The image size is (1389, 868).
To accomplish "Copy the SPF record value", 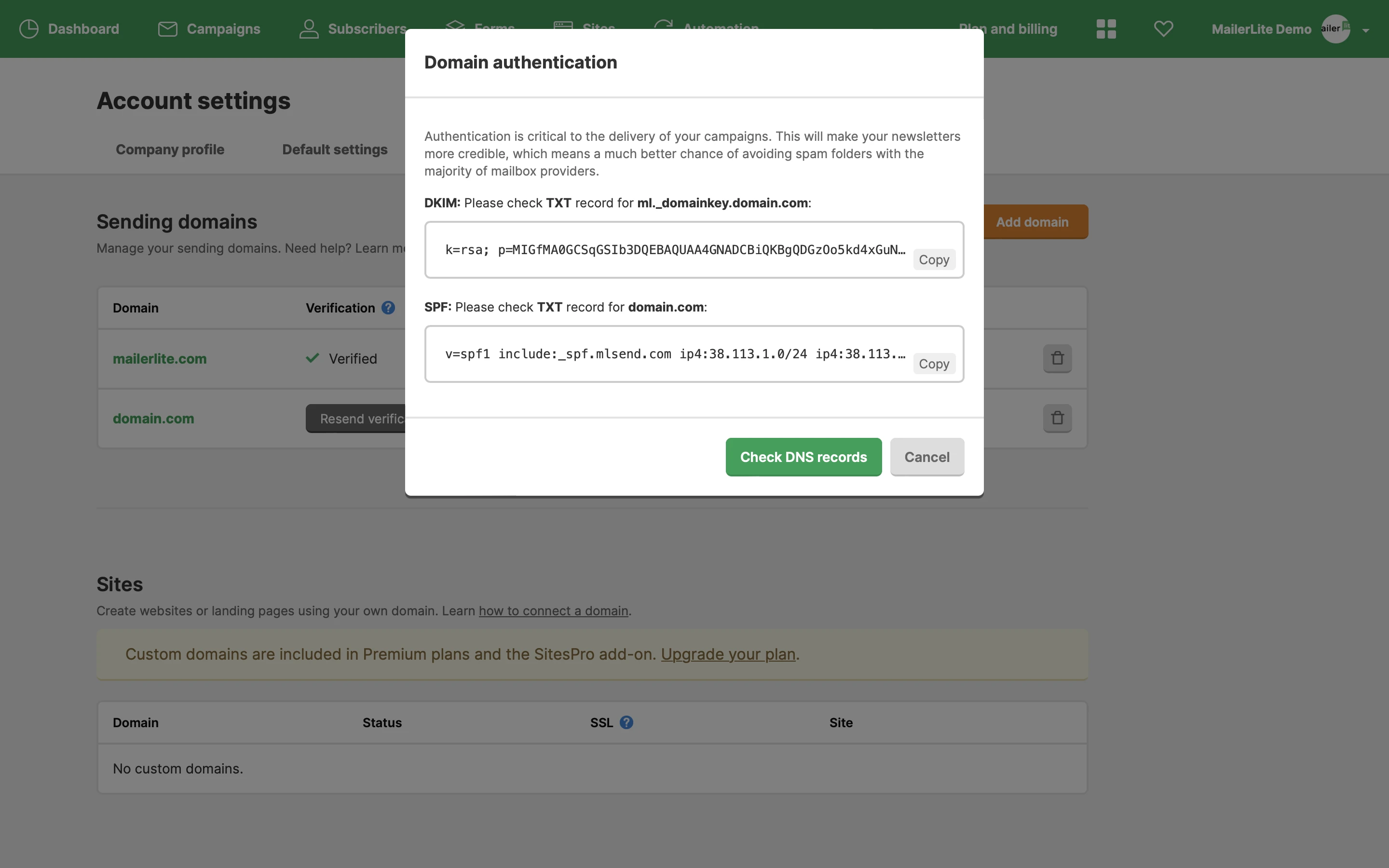I will [x=934, y=364].
